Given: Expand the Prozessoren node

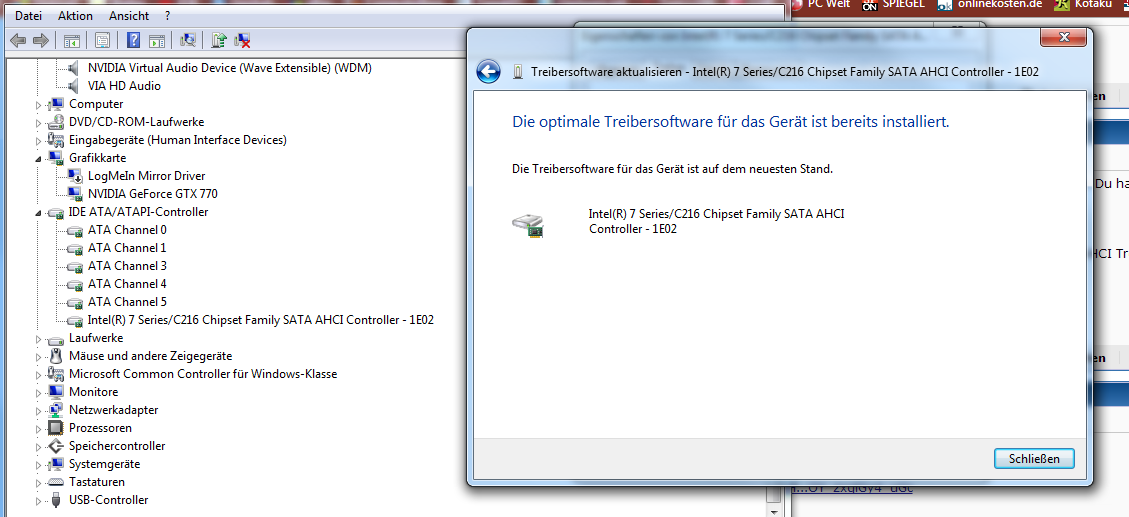Looking at the screenshot, I should click(x=39, y=428).
